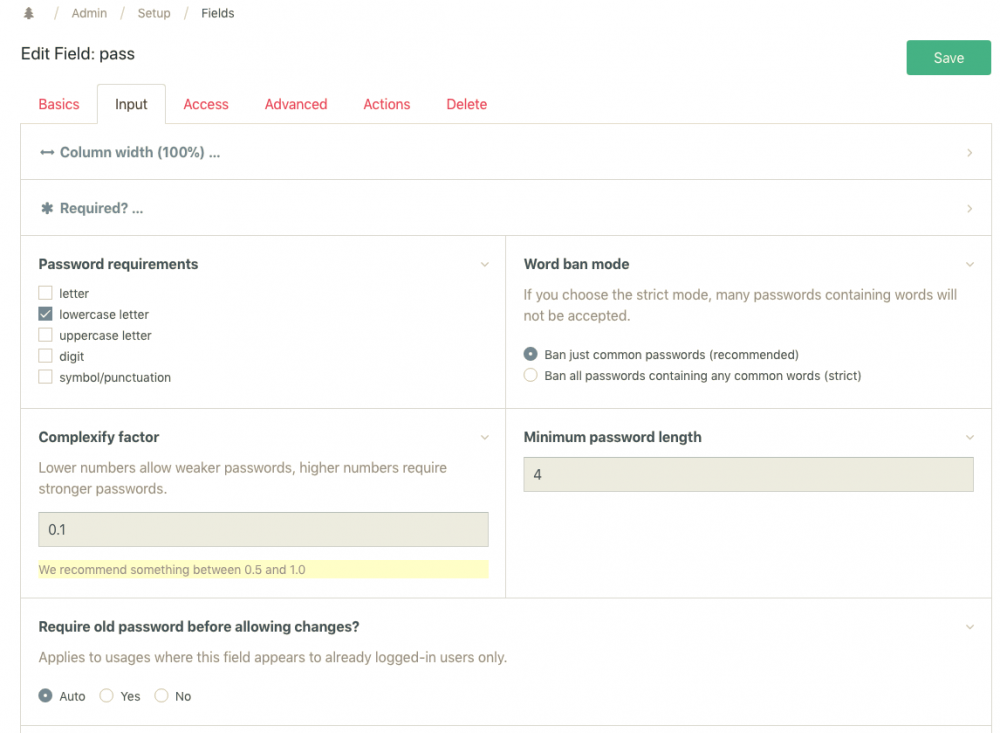This screenshot has height=733, width=1000.
Task: Click the ProcessWire tree home icon
Action: pos(28,14)
